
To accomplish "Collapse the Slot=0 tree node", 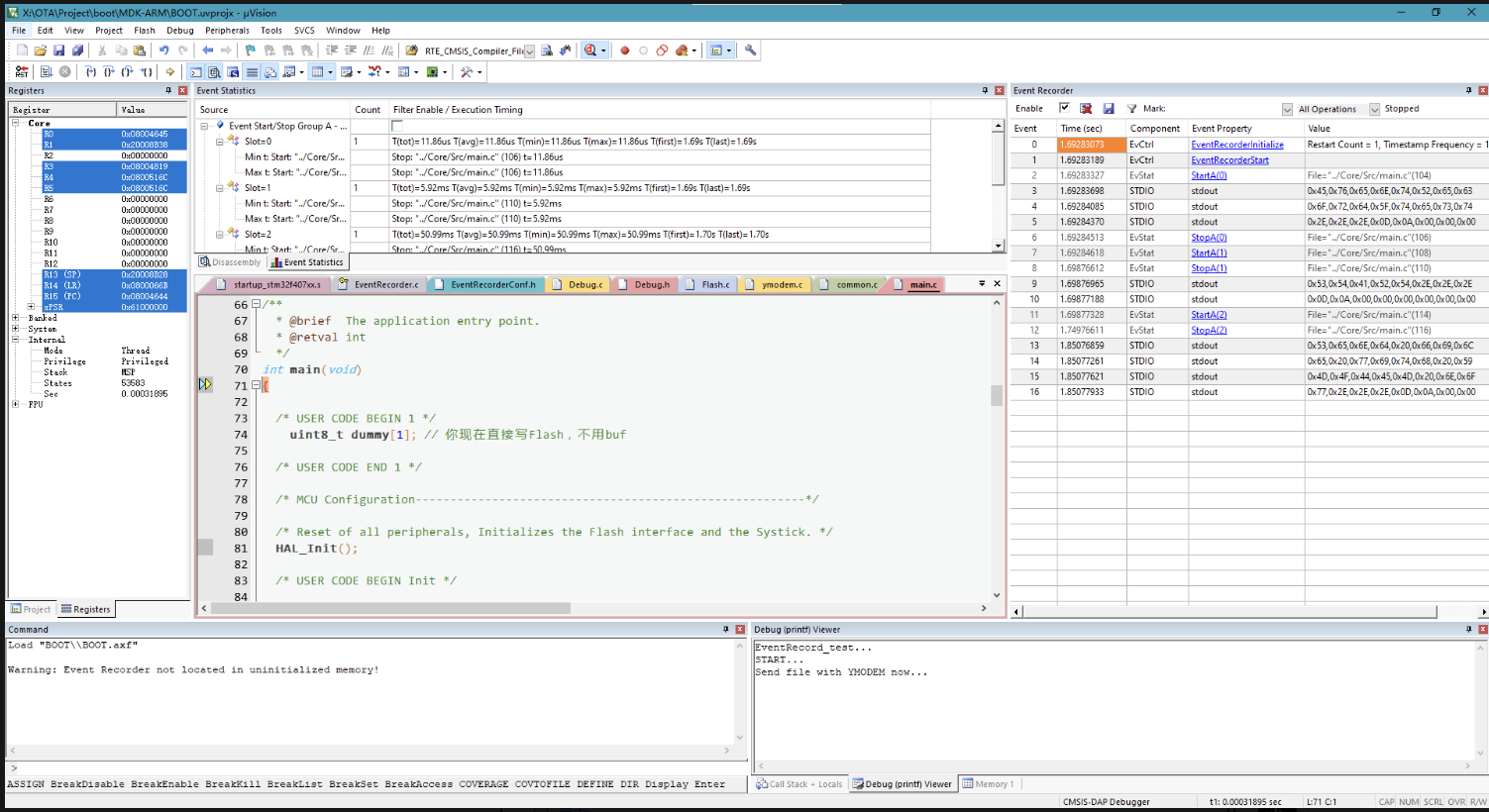I will pos(220,142).
